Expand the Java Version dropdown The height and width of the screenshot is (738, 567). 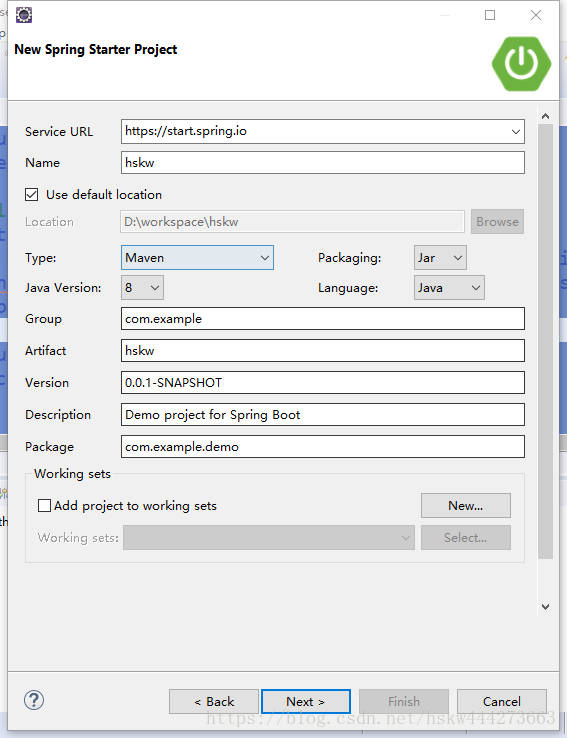142,288
